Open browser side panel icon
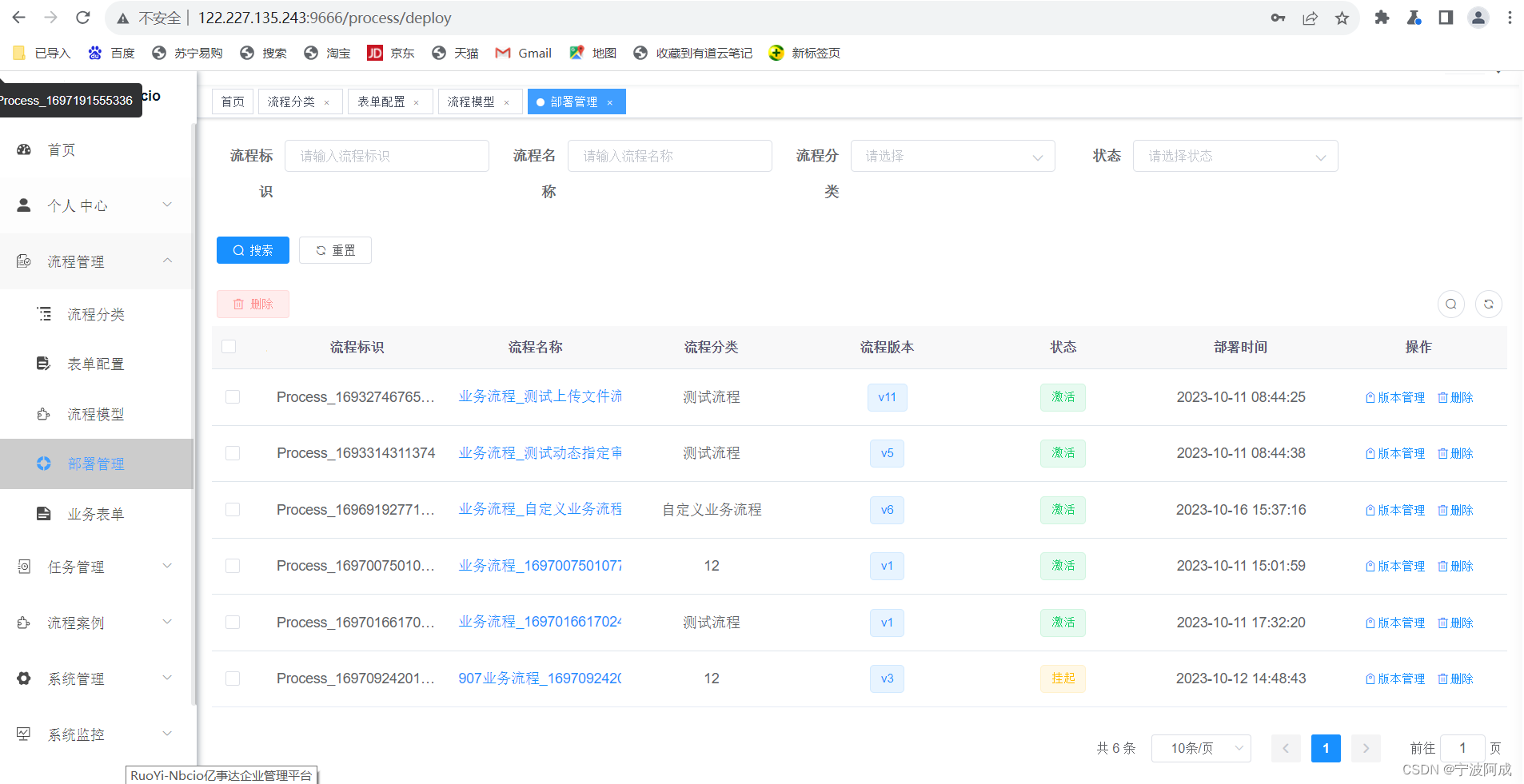The height and width of the screenshot is (784, 1524). coord(1446,18)
